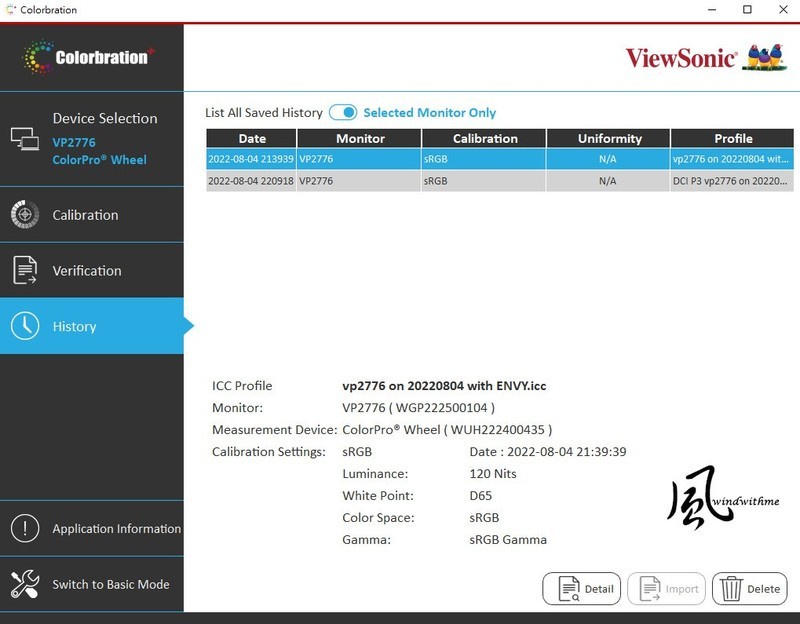Click the wrench icon for Switch to Basic Mode
This screenshot has height=624, width=800.
click(x=25, y=584)
